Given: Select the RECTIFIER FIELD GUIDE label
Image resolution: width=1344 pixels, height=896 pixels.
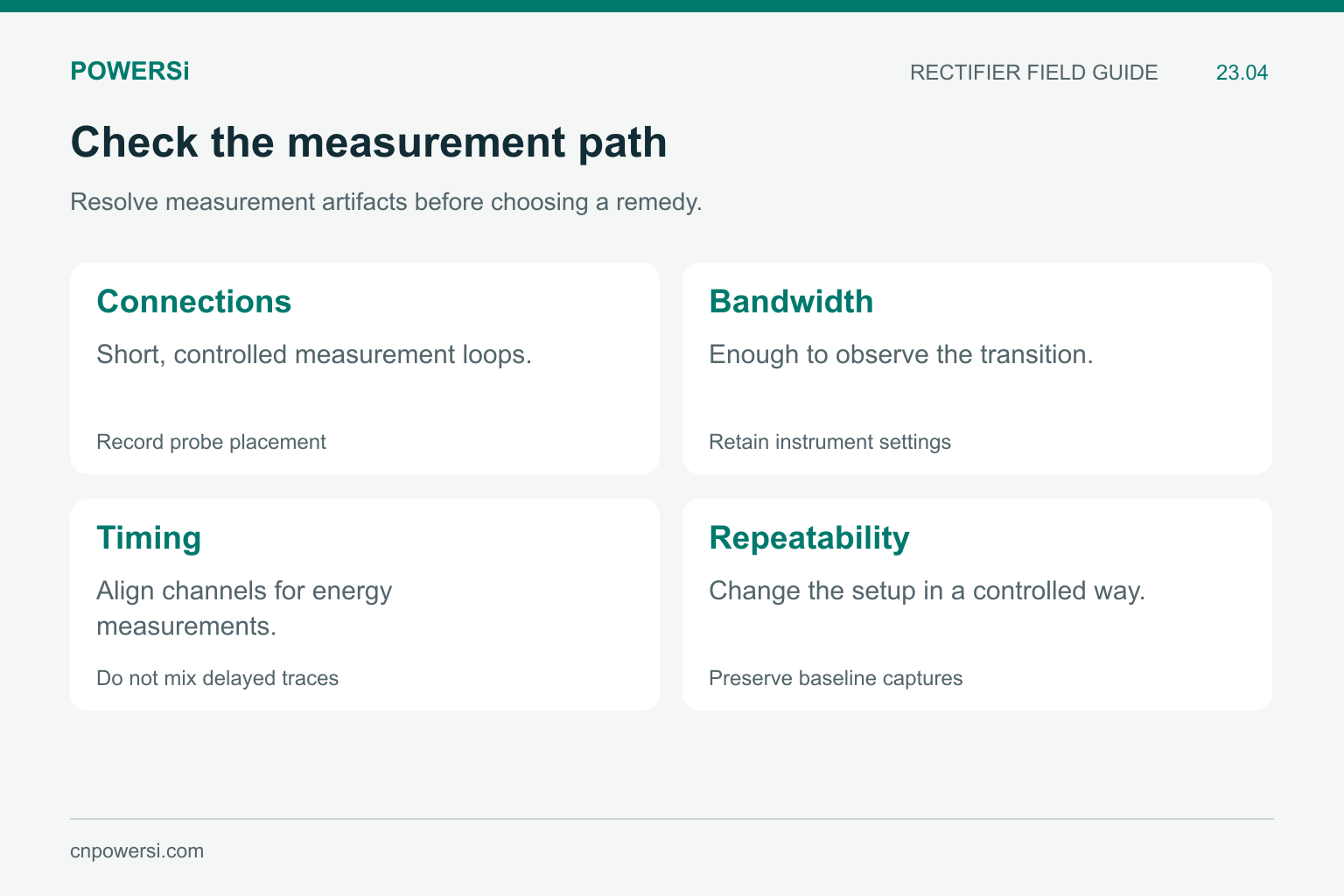Looking at the screenshot, I should pyautogui.click(x=1033, y=73).
